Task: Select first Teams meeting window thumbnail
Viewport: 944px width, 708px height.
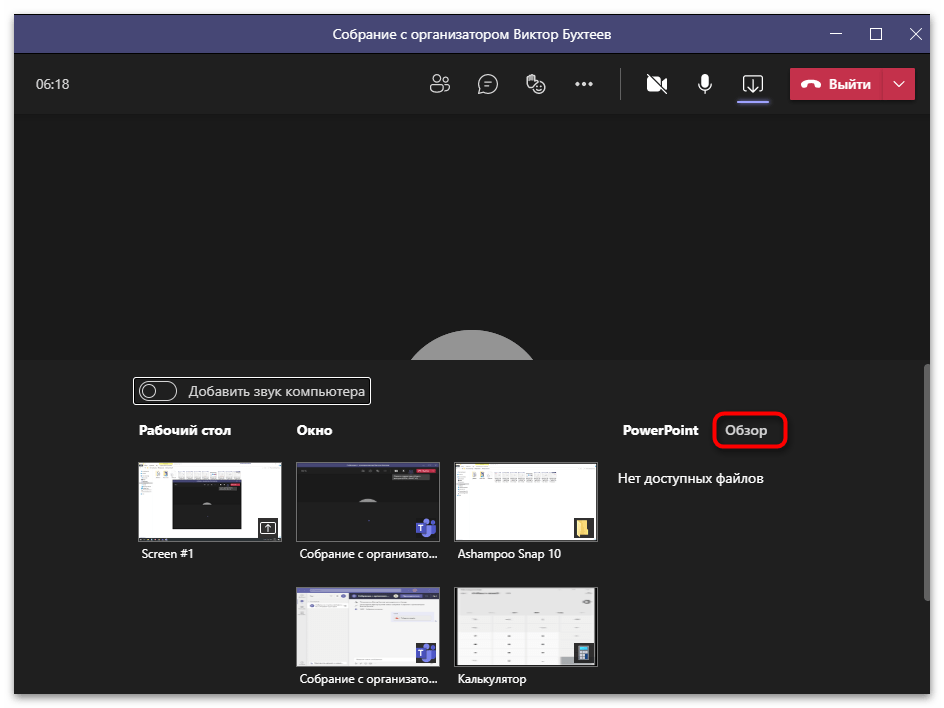Action: (x=368, y=502)
